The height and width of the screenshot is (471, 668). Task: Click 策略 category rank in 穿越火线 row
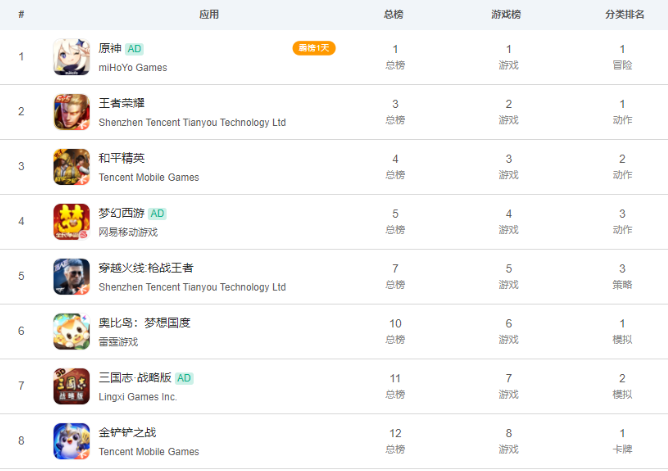click(x=622, y=285)
